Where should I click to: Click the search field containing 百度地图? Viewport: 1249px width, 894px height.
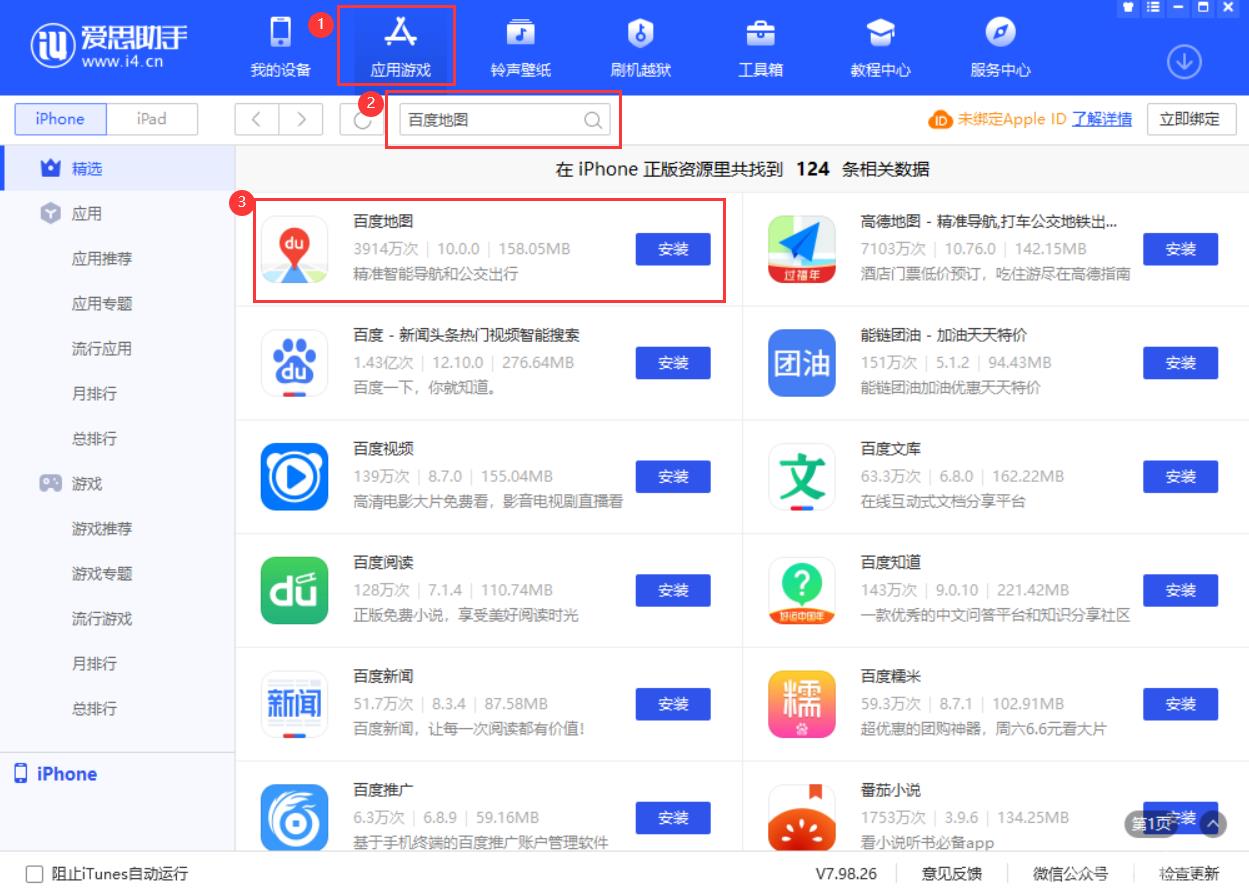[x=505, y=120]
